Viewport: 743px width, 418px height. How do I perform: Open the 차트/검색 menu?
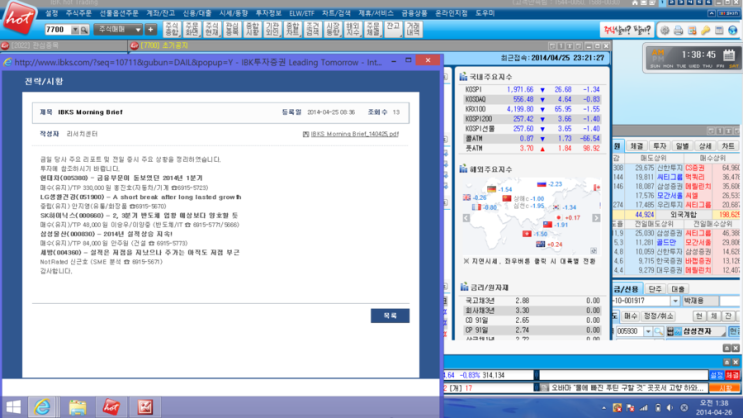(x=336, y=13)
